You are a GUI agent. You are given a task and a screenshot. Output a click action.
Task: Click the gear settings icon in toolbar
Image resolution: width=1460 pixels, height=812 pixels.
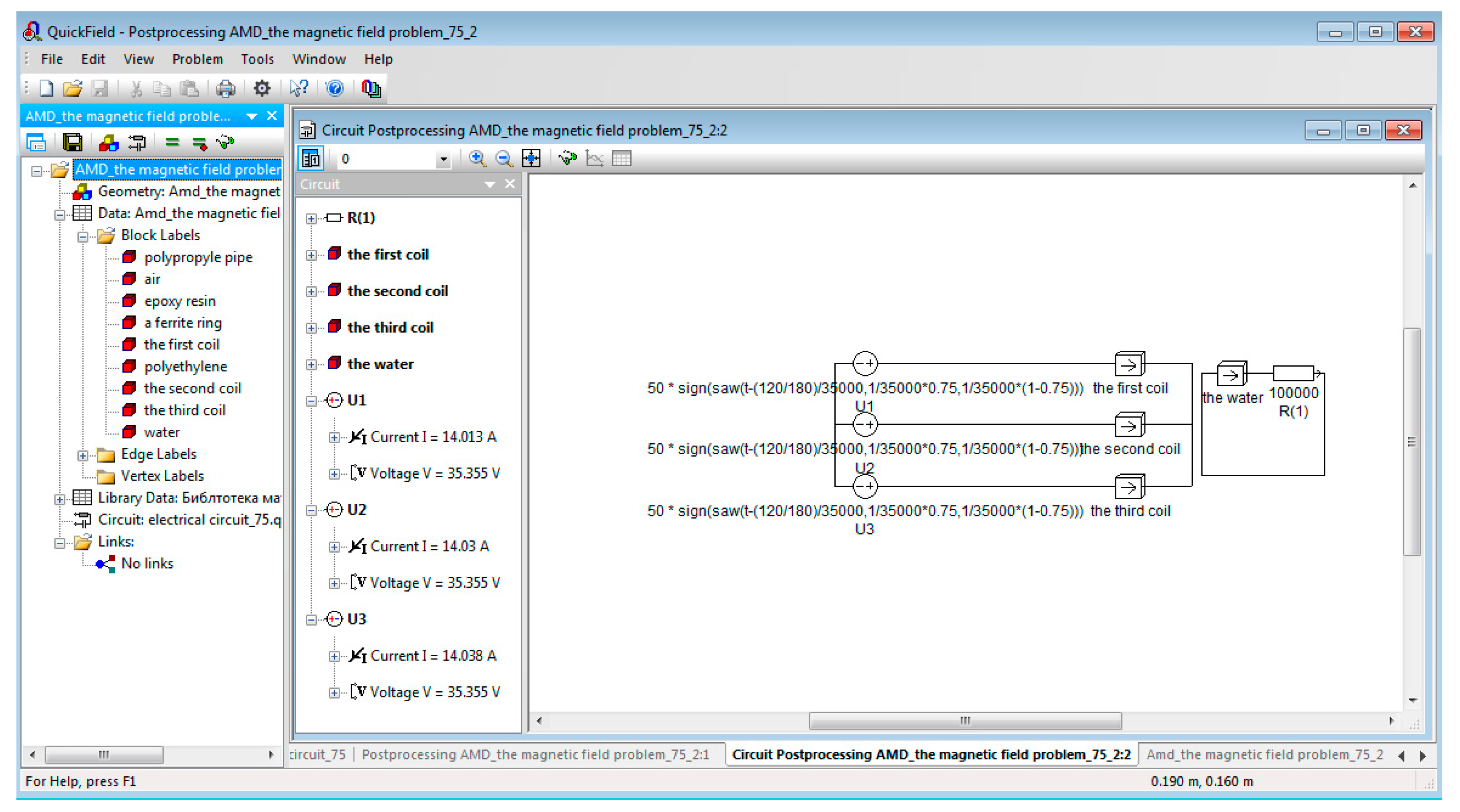[x=261, y=88]
